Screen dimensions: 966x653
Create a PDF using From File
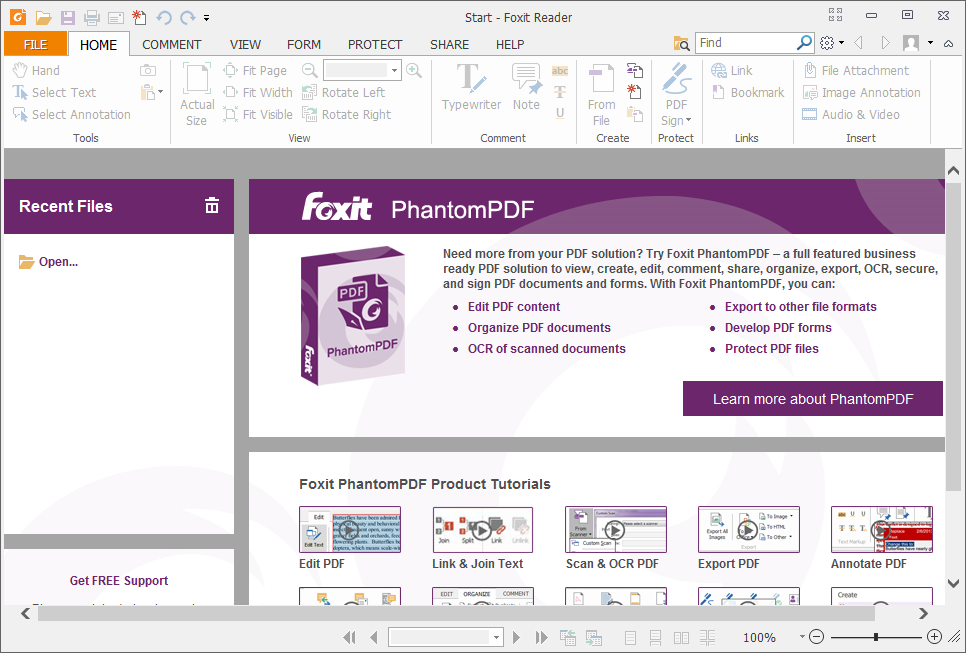601,95
